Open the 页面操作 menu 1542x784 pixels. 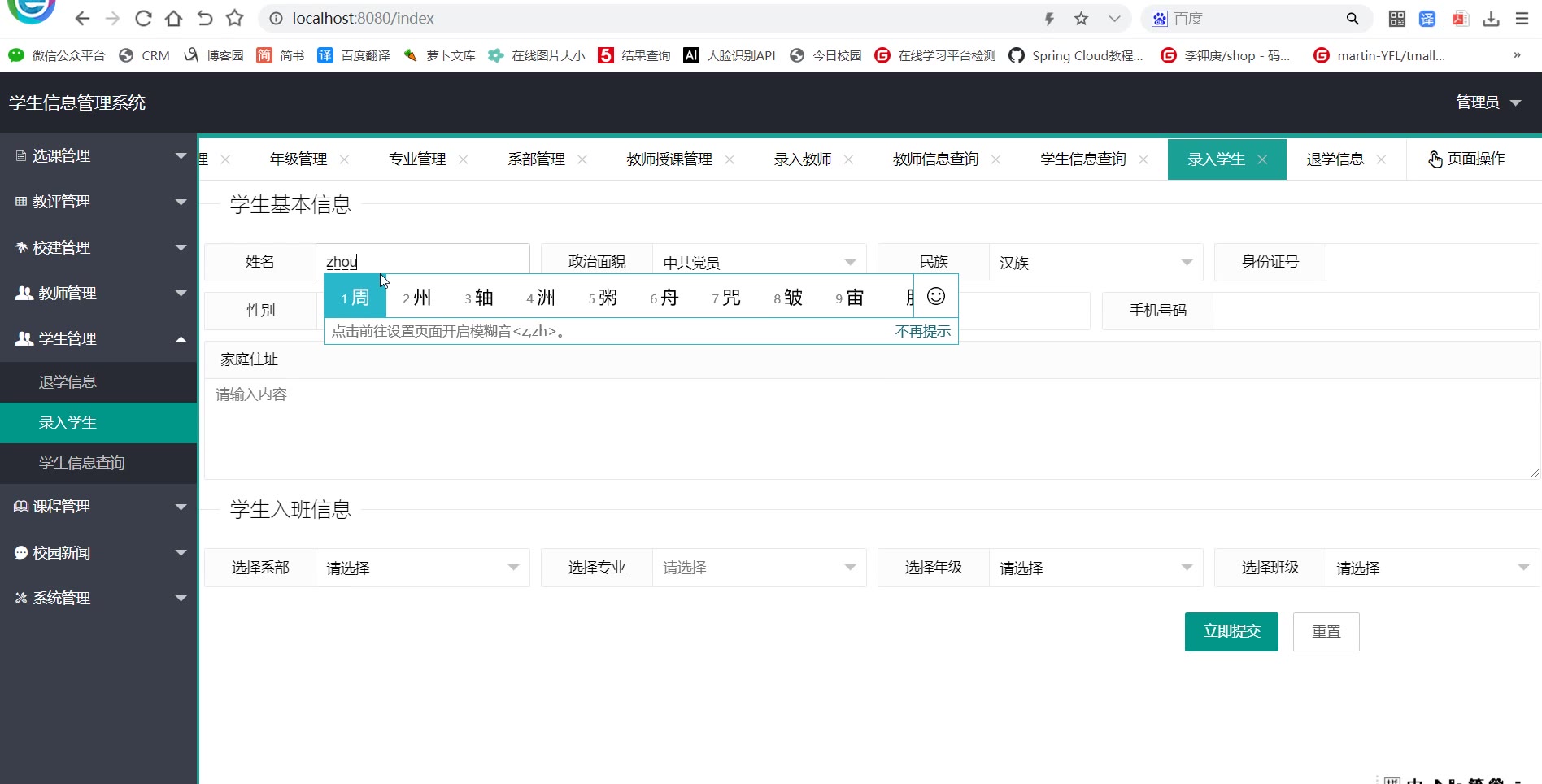click(x=1467, y=159)
